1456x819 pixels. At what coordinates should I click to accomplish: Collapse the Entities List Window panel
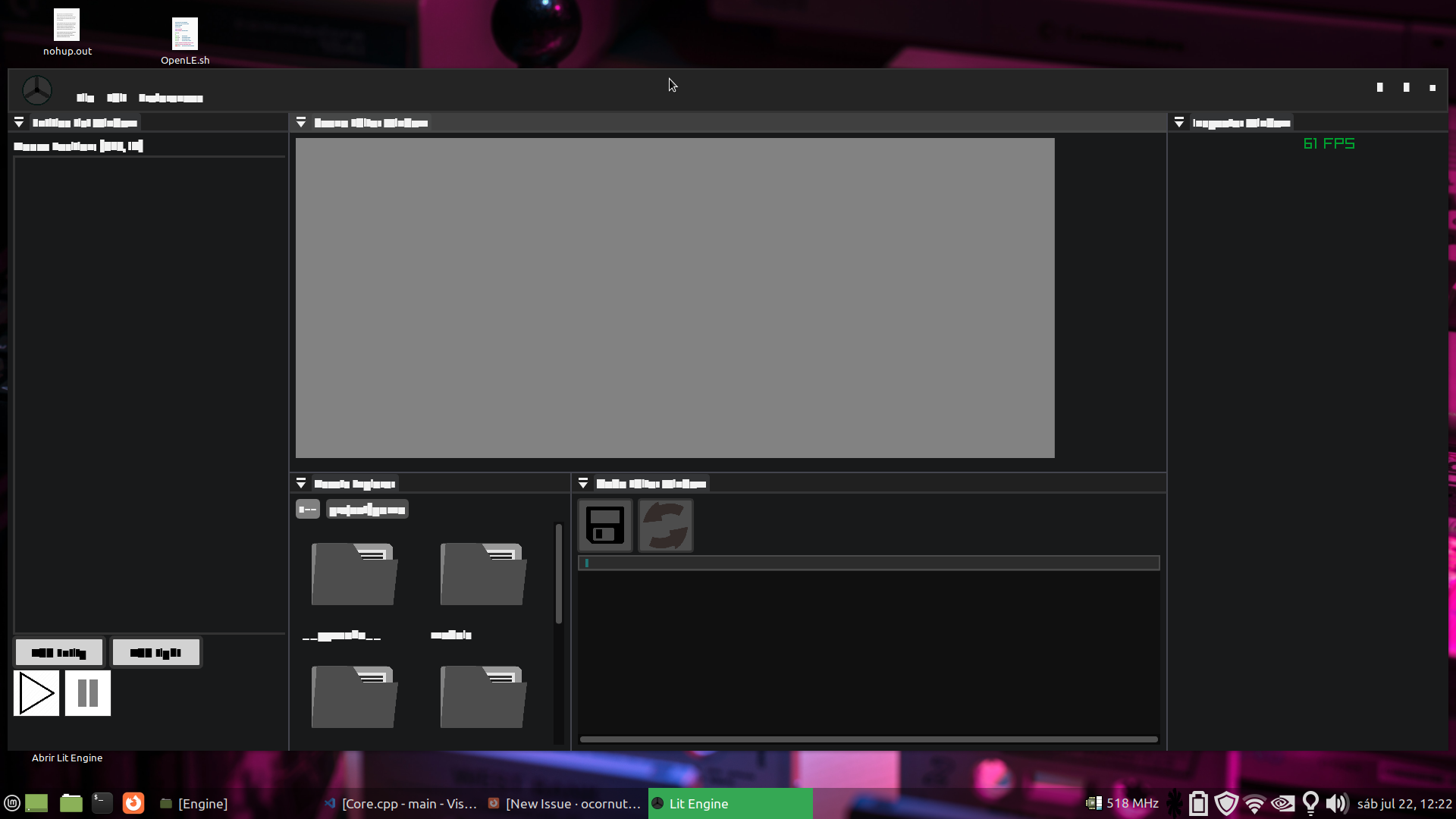pos(18,121)
